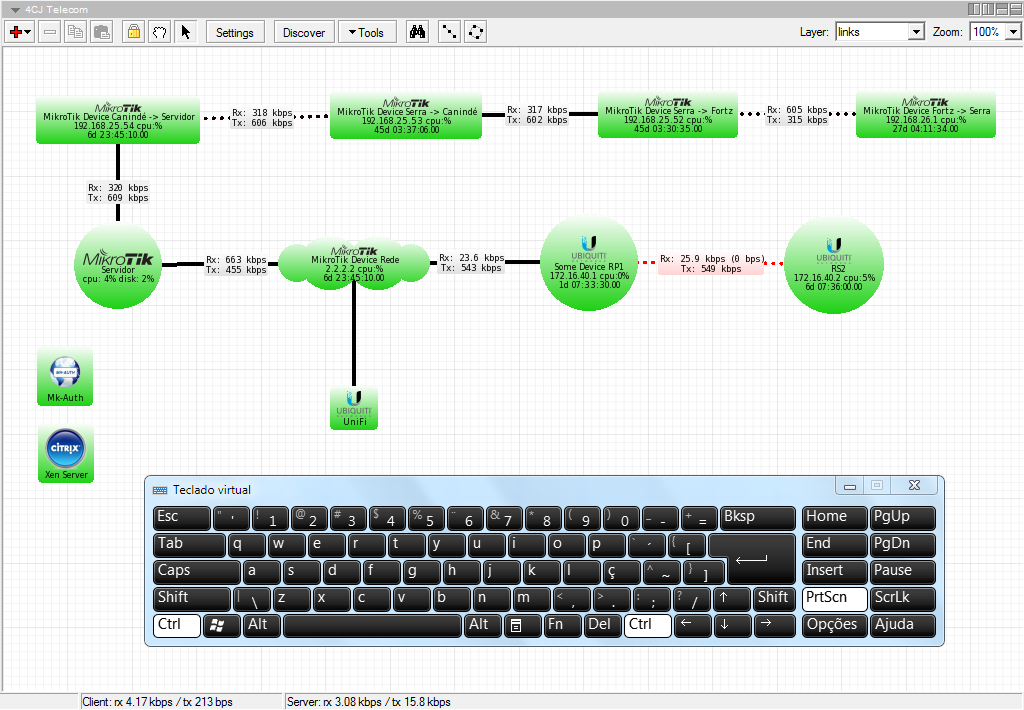The image size is (1024, 710).
Task: Open the Zoom 100% dropdown
Action: pos(1013,31)
